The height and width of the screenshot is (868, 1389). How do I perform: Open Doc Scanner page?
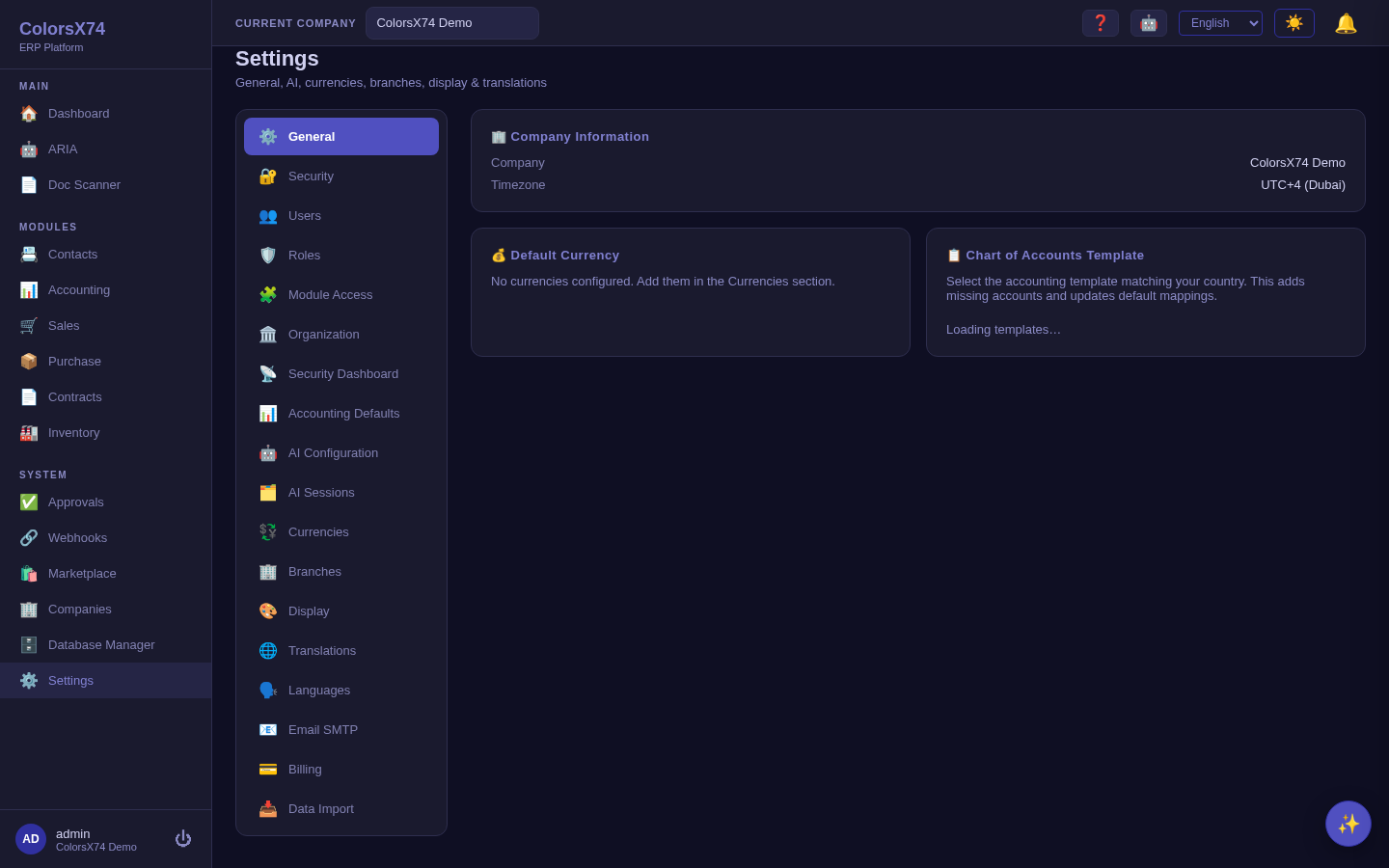coord(106,185)
